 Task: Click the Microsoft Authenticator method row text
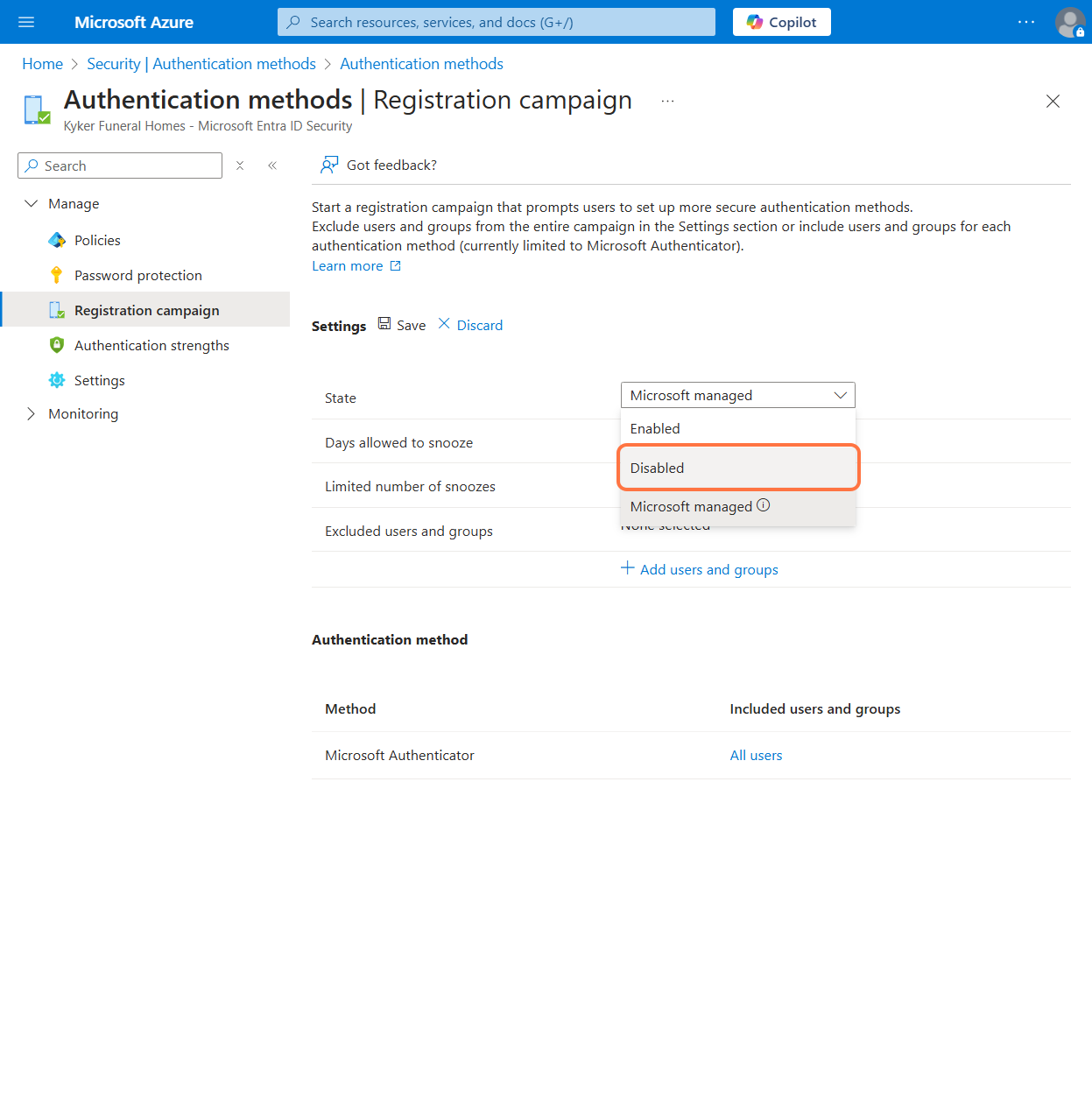click(x=399, y=755)
